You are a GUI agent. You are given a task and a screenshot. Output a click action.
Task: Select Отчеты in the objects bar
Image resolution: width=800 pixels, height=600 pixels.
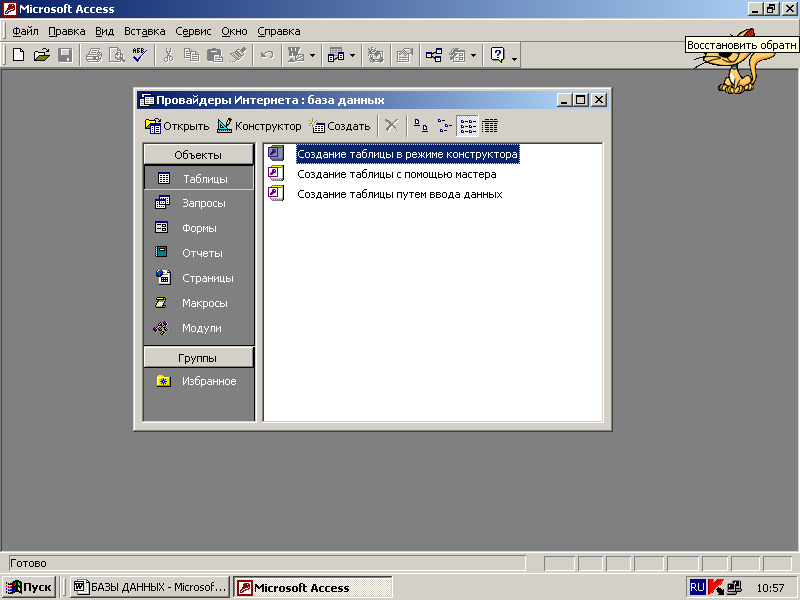198,253
